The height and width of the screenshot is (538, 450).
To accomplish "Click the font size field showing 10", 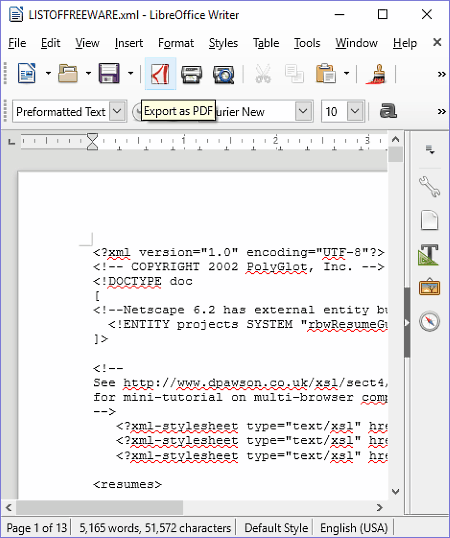I will tap(334, 112).
